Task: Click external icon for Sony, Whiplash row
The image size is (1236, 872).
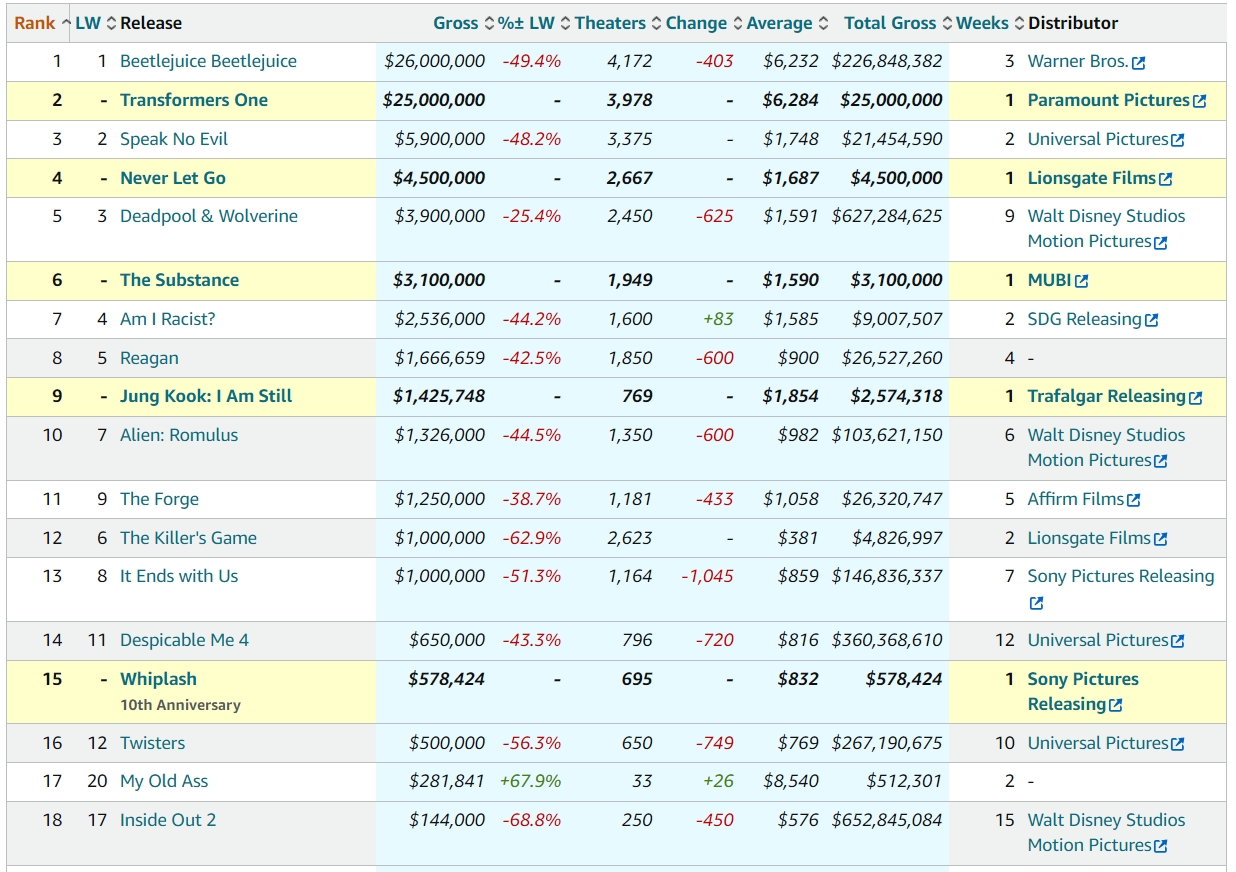Action: tap(1115, 706)
